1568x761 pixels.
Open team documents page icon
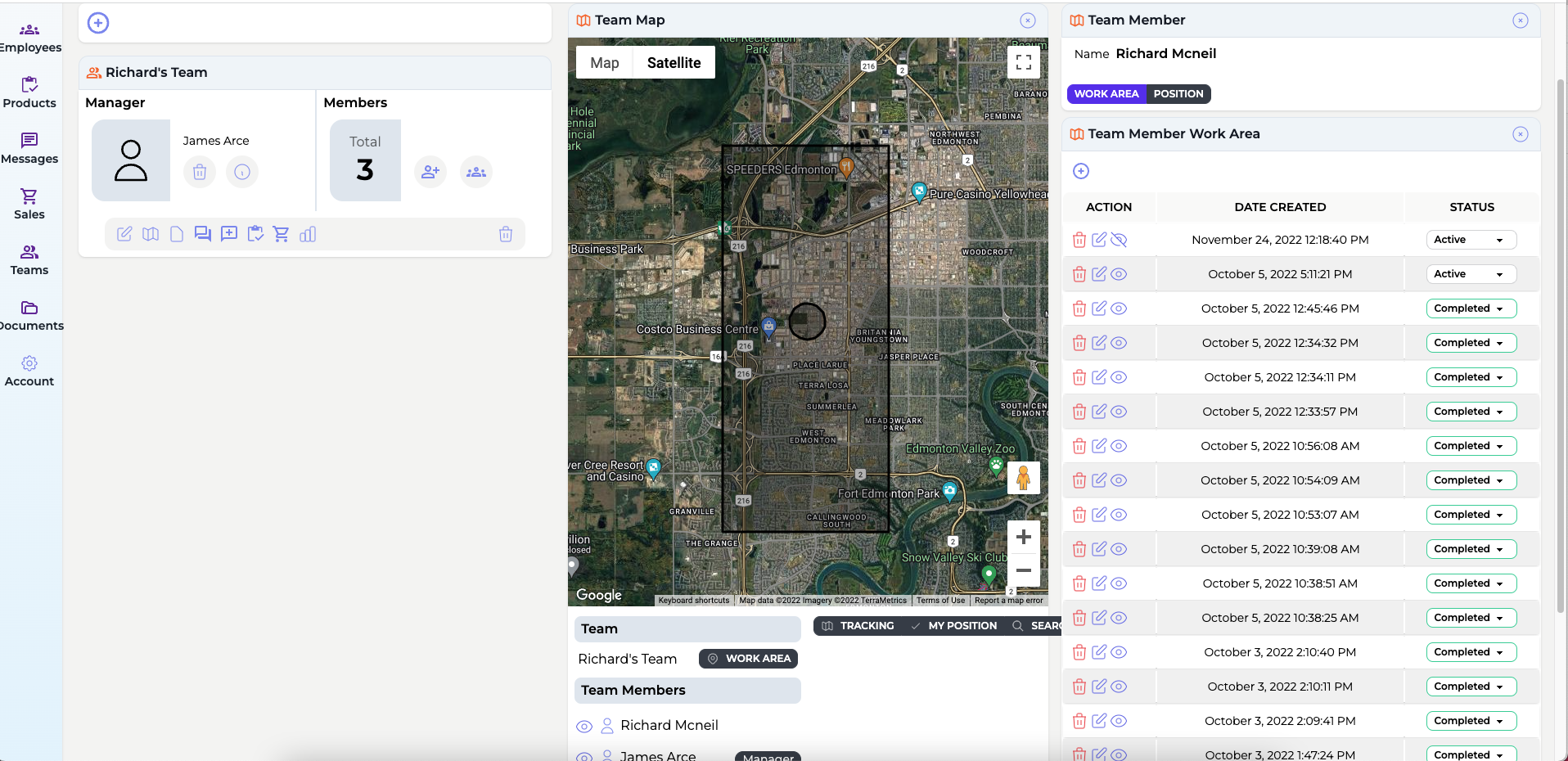click(177, 234)
